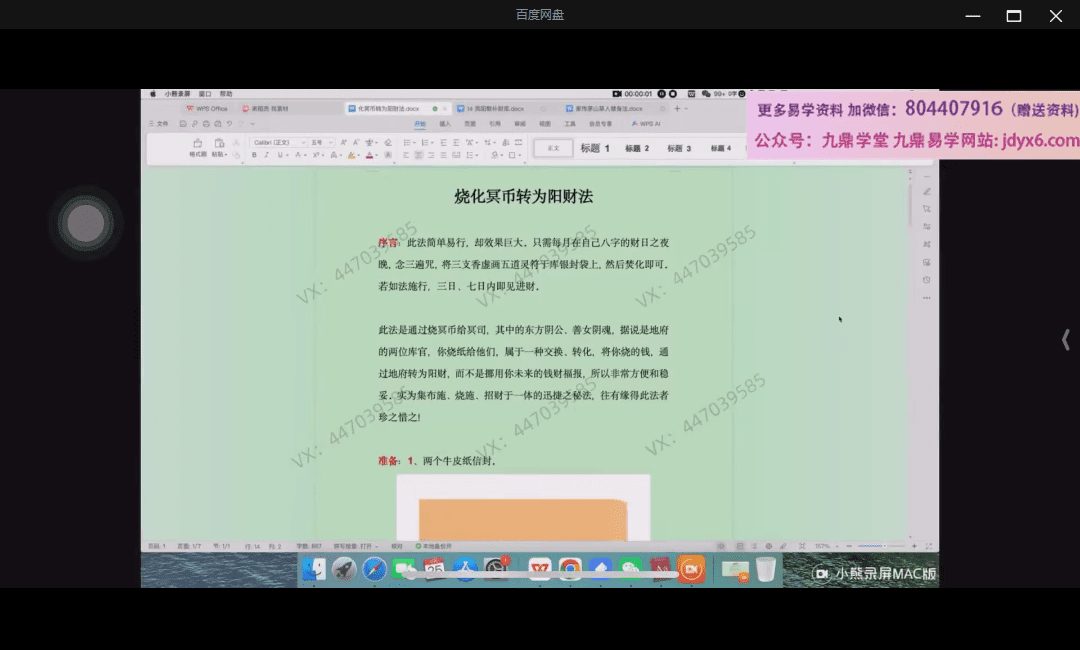Open Finder from the dock
Screen dimensions: 1080x650
(314, 569)
